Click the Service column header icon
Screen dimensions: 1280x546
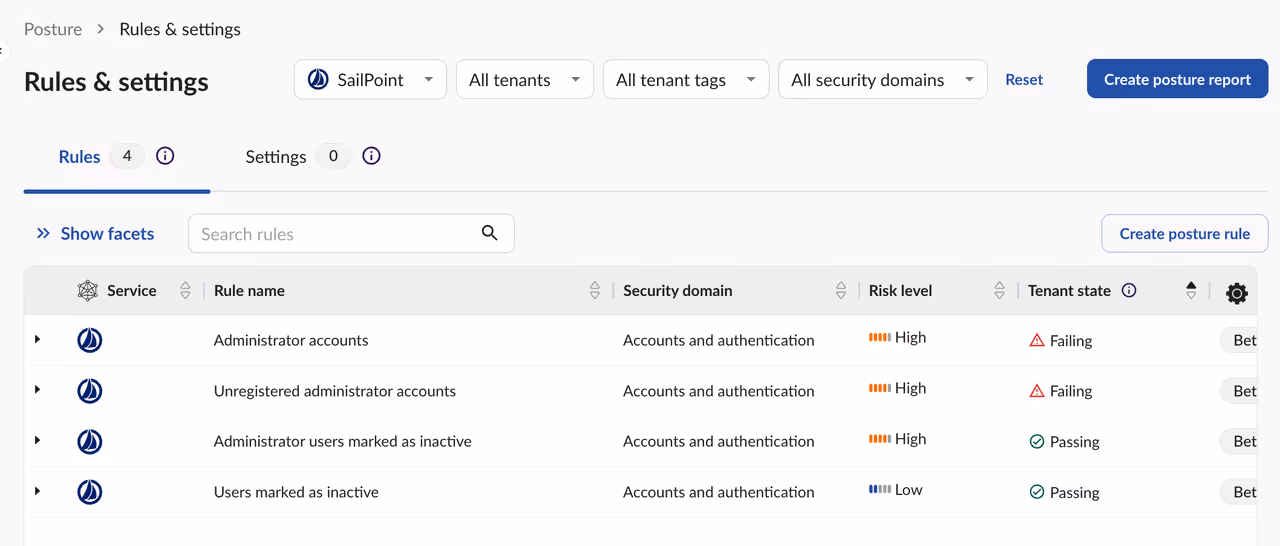[x=88, y=291]
